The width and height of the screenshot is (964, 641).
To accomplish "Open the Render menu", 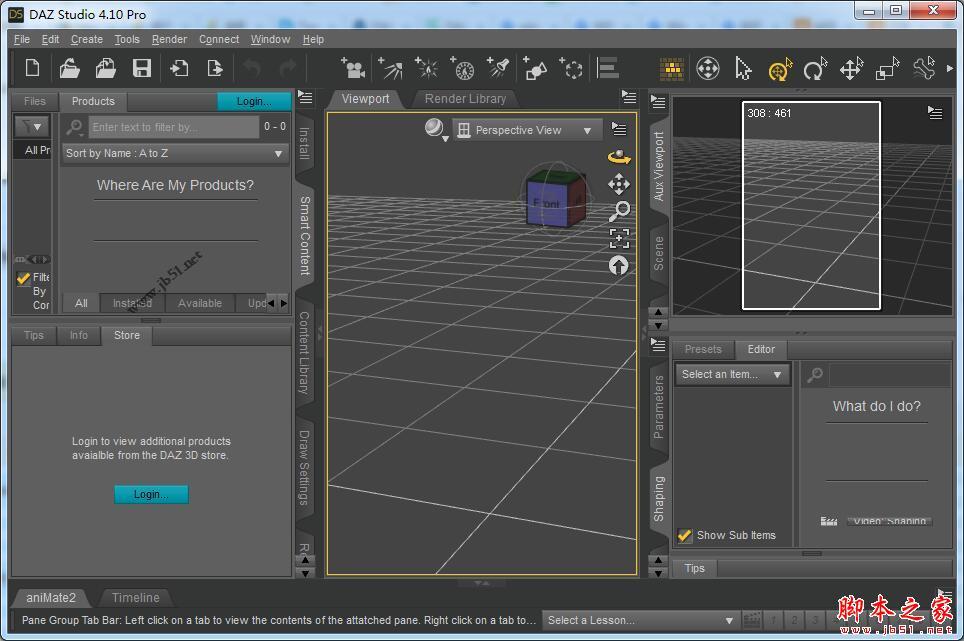I will point(169,39).
